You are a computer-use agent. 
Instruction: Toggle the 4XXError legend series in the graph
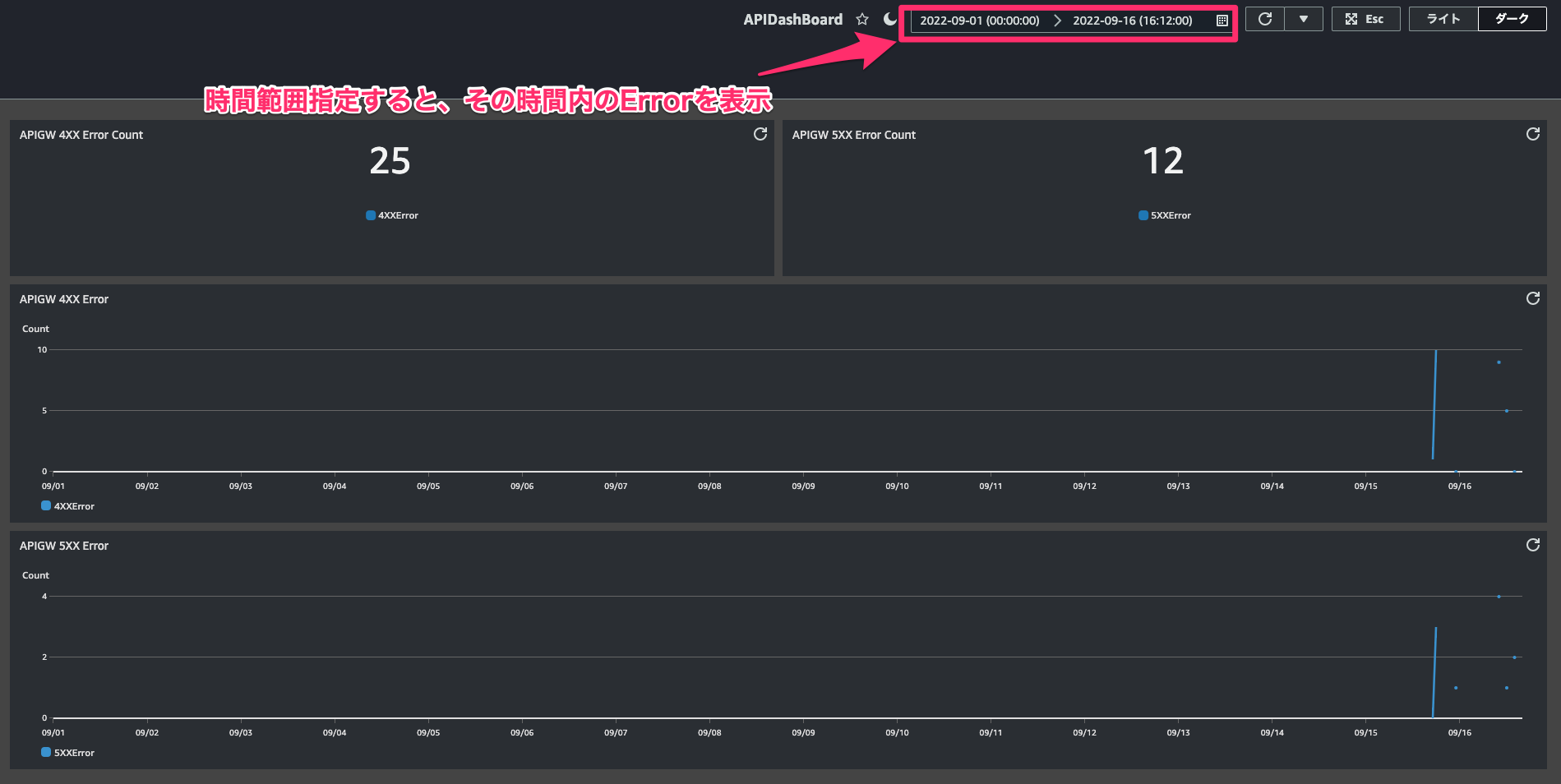[73, 506]
